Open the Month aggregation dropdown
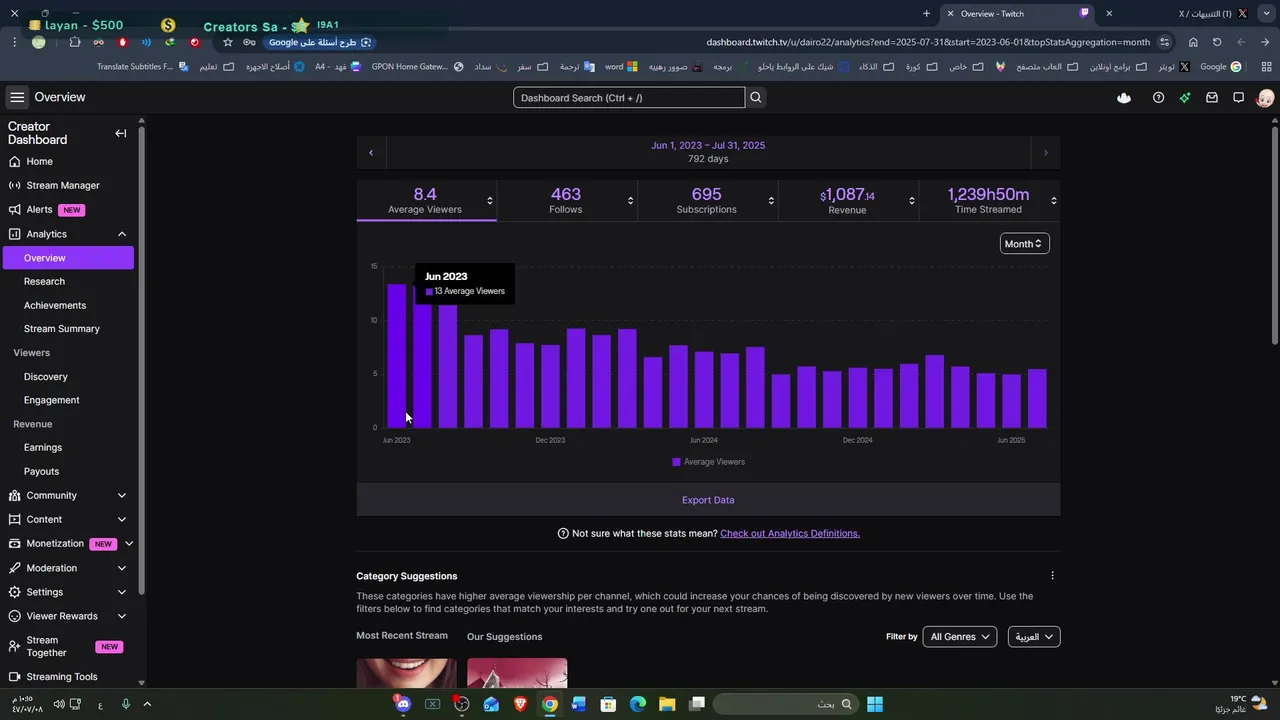Screen dimensions: 1280x720 [x=1024, y=244]
